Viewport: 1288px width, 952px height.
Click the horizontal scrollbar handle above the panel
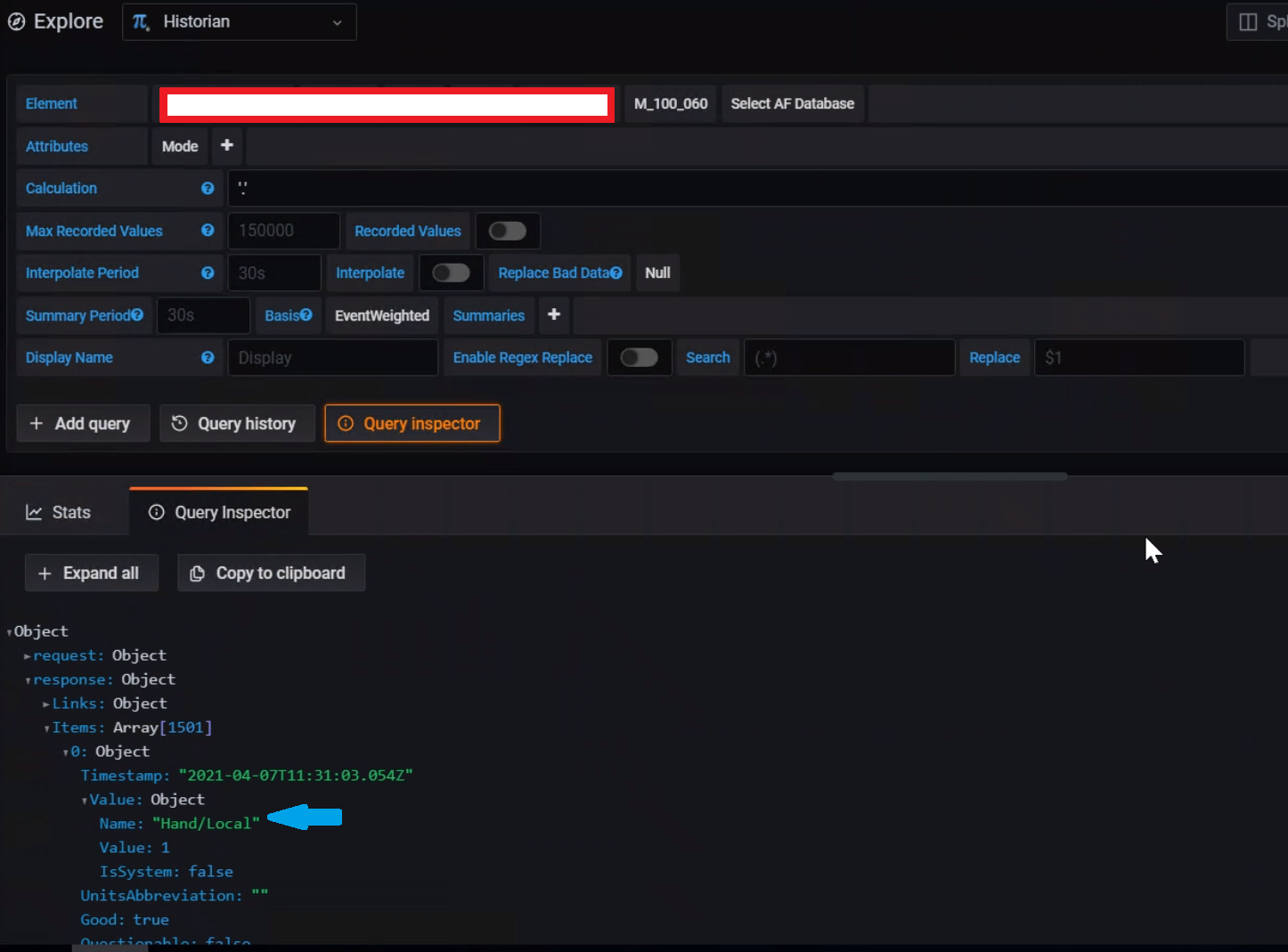pyautogui.click(x=949, y=476)
